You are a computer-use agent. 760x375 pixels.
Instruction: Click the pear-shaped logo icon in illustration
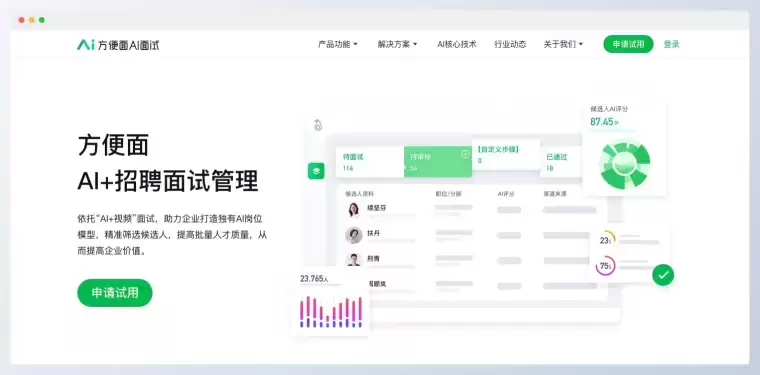(318, 125)
